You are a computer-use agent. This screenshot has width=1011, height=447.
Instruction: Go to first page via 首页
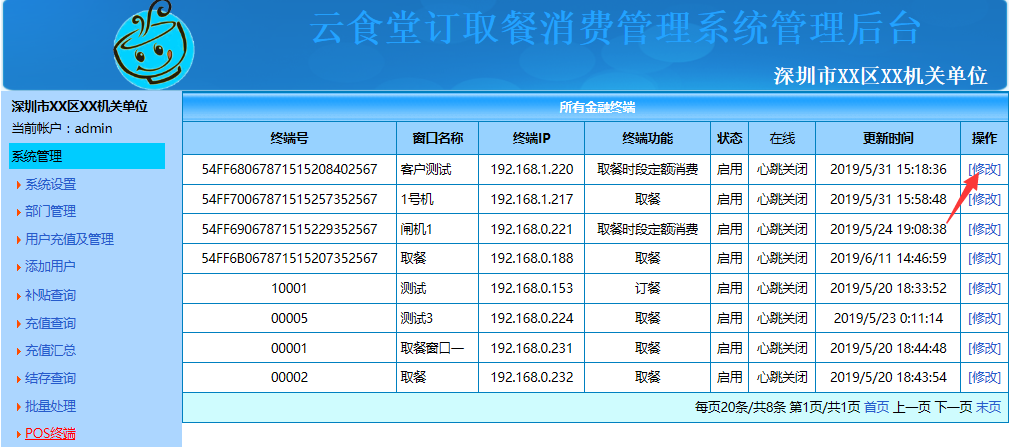tap(876, 407)
